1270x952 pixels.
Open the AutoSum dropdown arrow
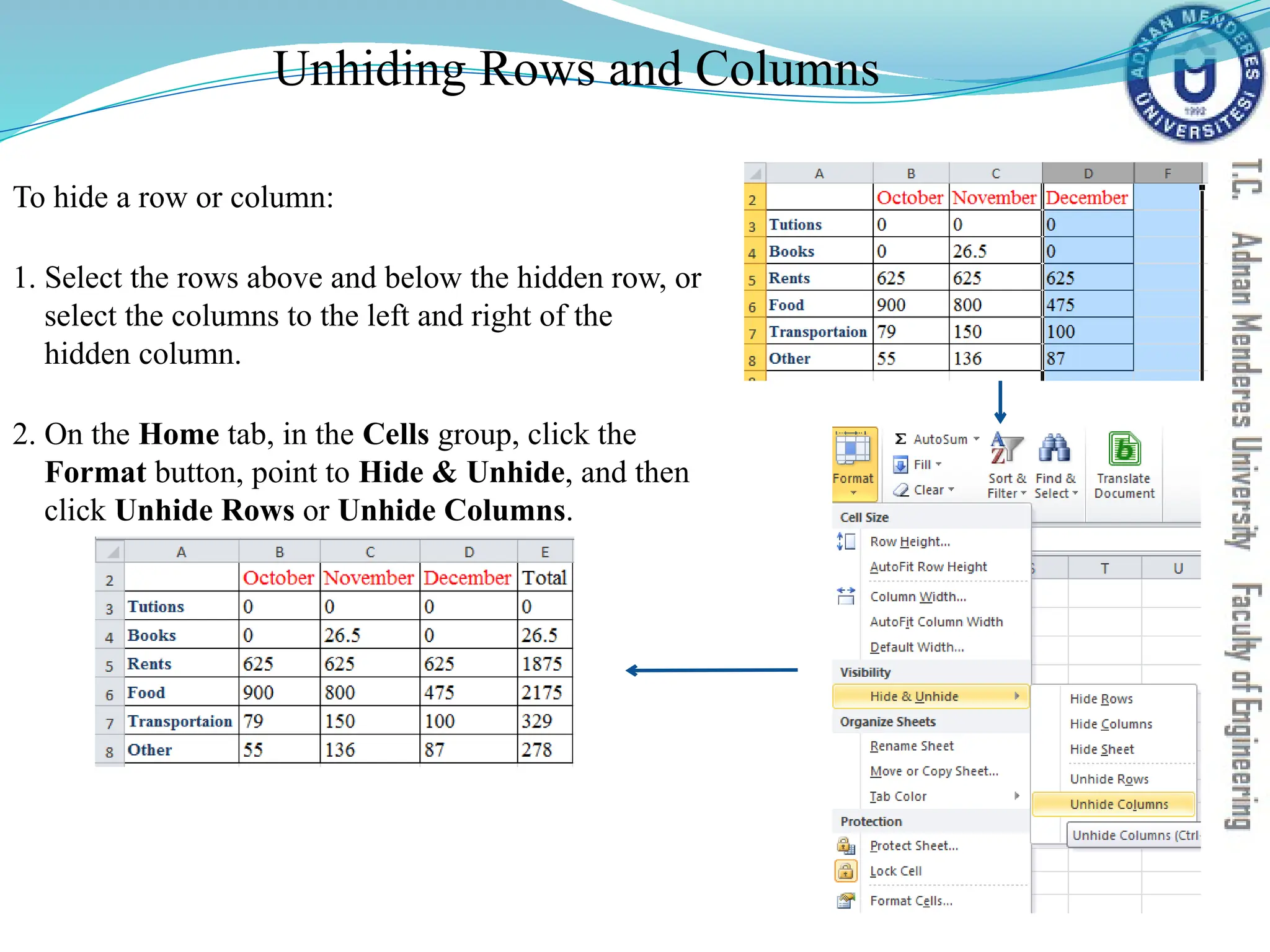point(977,439)
